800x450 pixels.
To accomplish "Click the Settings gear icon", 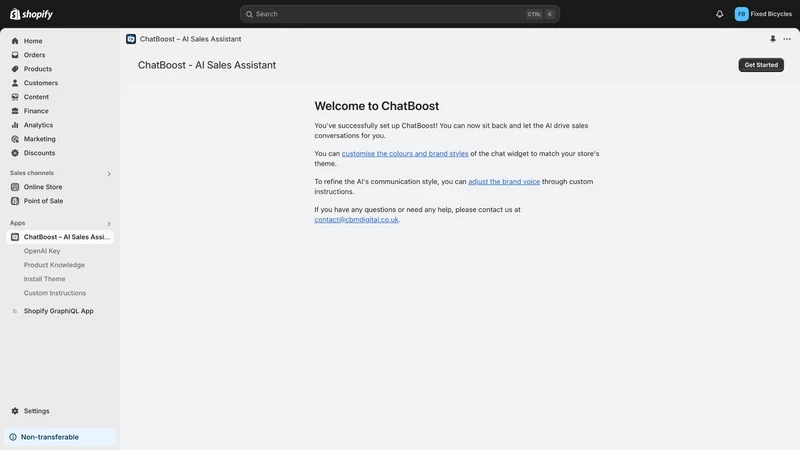I will [15, 411].
